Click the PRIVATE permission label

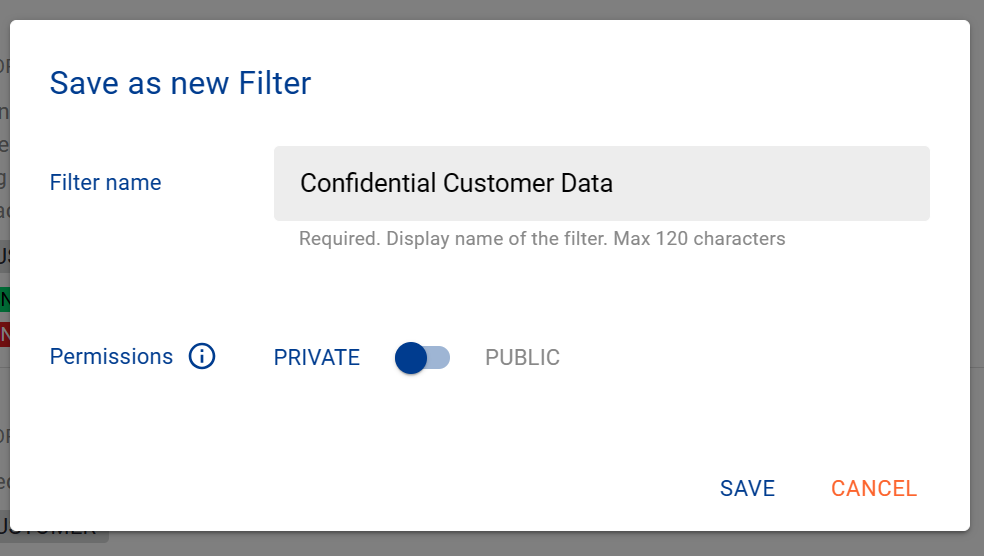click(x=316, y=357)
